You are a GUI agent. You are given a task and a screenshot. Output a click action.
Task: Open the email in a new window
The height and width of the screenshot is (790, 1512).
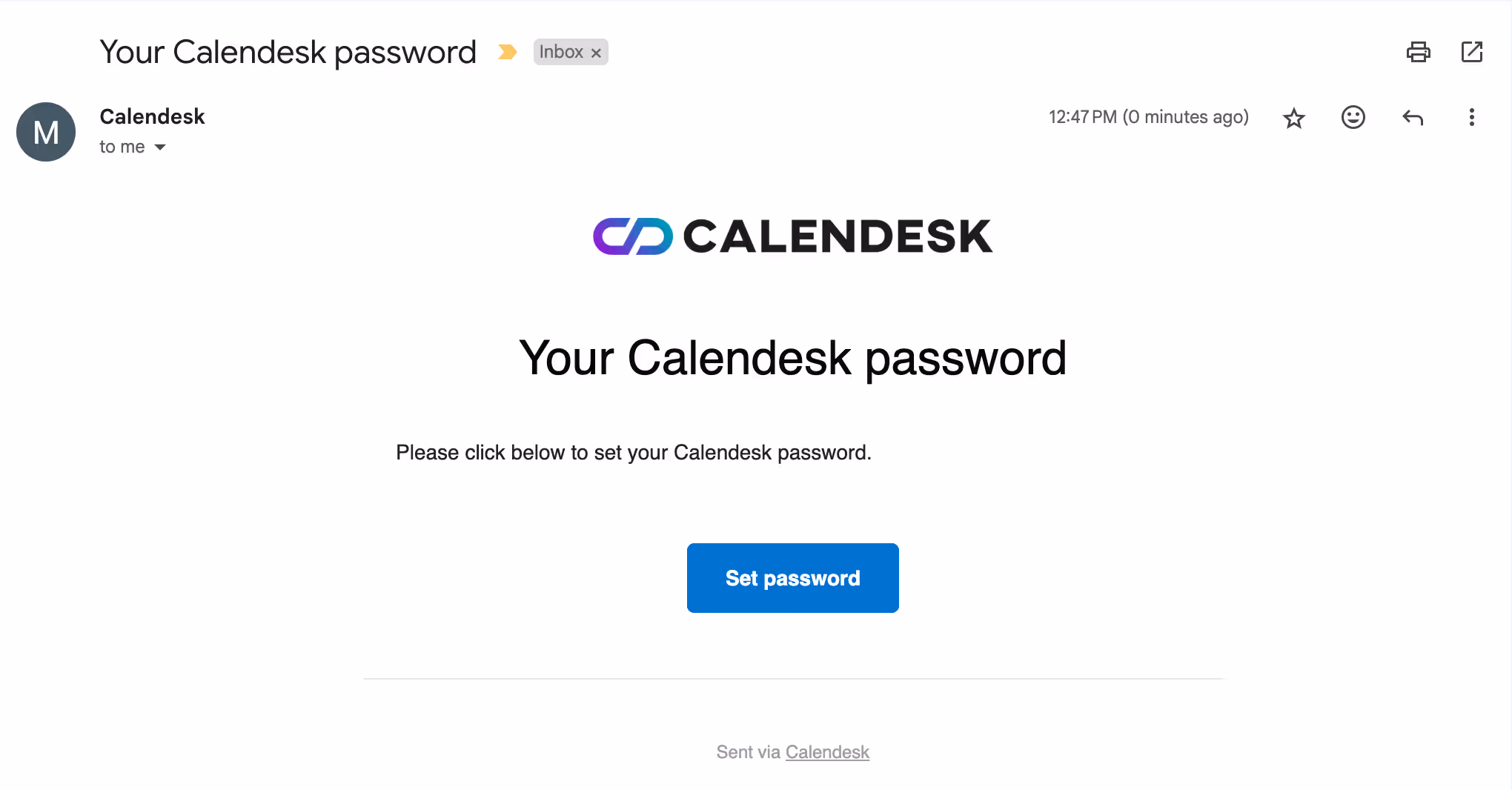[x=1472, y=52]
